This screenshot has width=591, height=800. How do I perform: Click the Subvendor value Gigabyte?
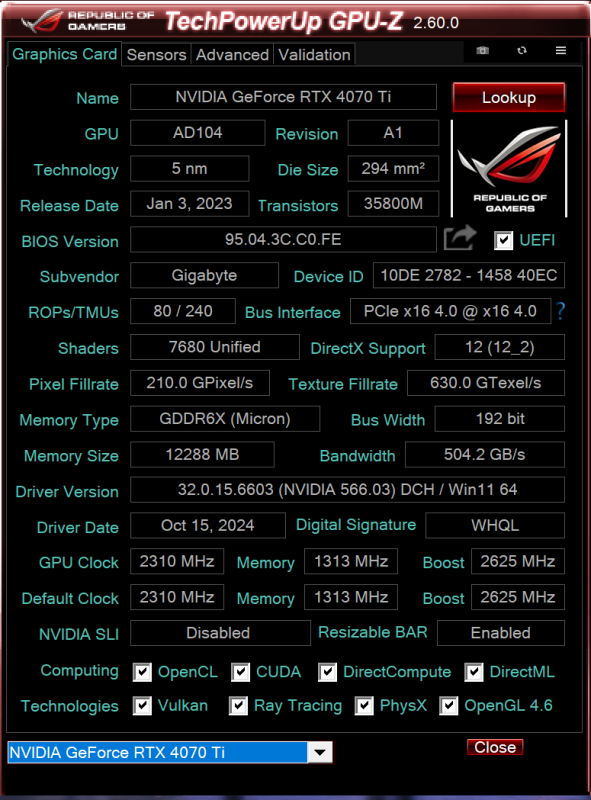click(x=204, y=276)
